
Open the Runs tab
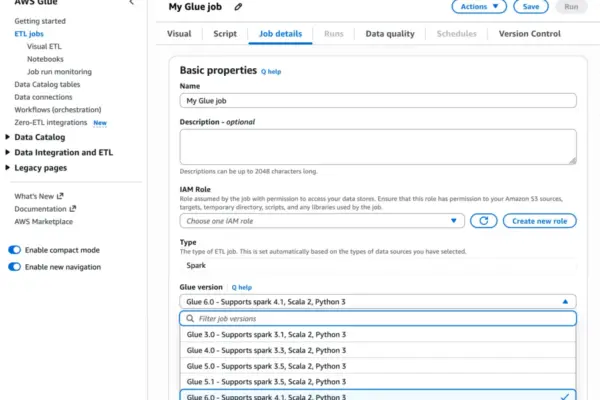(334, 34)
